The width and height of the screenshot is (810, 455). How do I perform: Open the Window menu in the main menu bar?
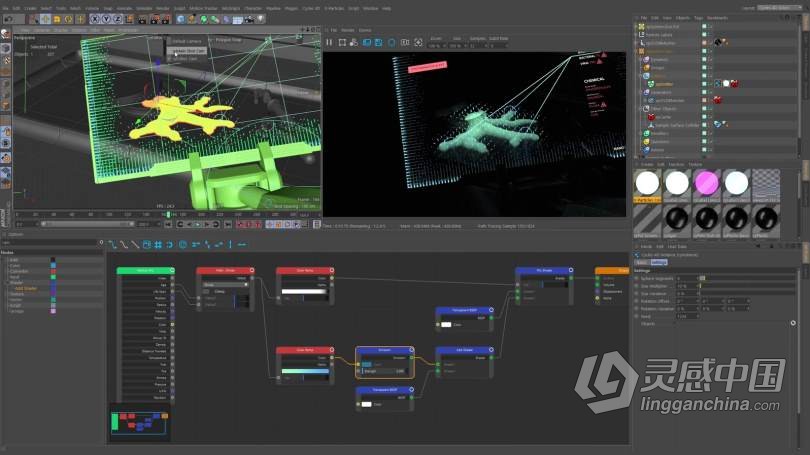click(x=370, y=8)
